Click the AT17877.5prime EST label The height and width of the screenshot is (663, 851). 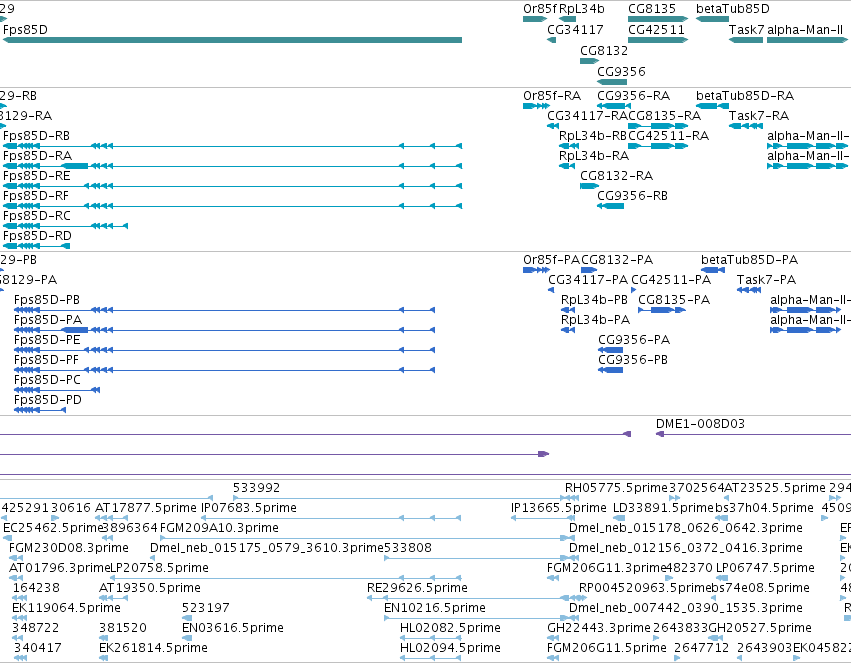[145, 508]
